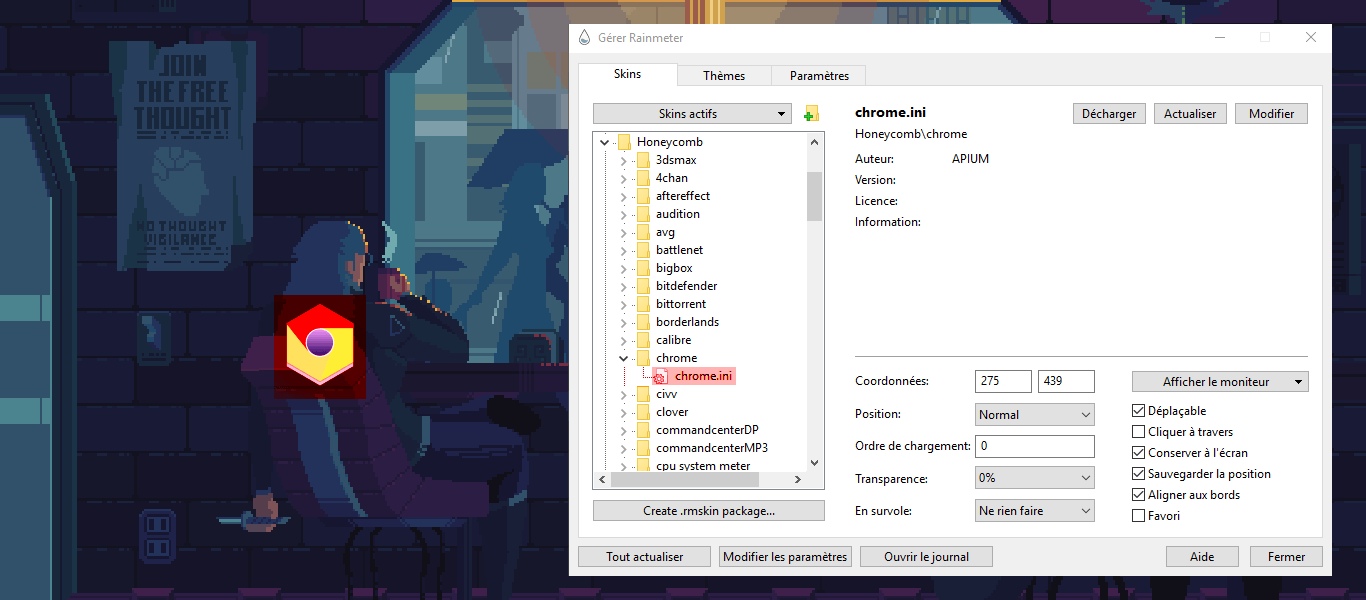Toggle the Favori checkbox
The height and width of the screenshot is (600, 1366).
click(x=1138, y=516)
